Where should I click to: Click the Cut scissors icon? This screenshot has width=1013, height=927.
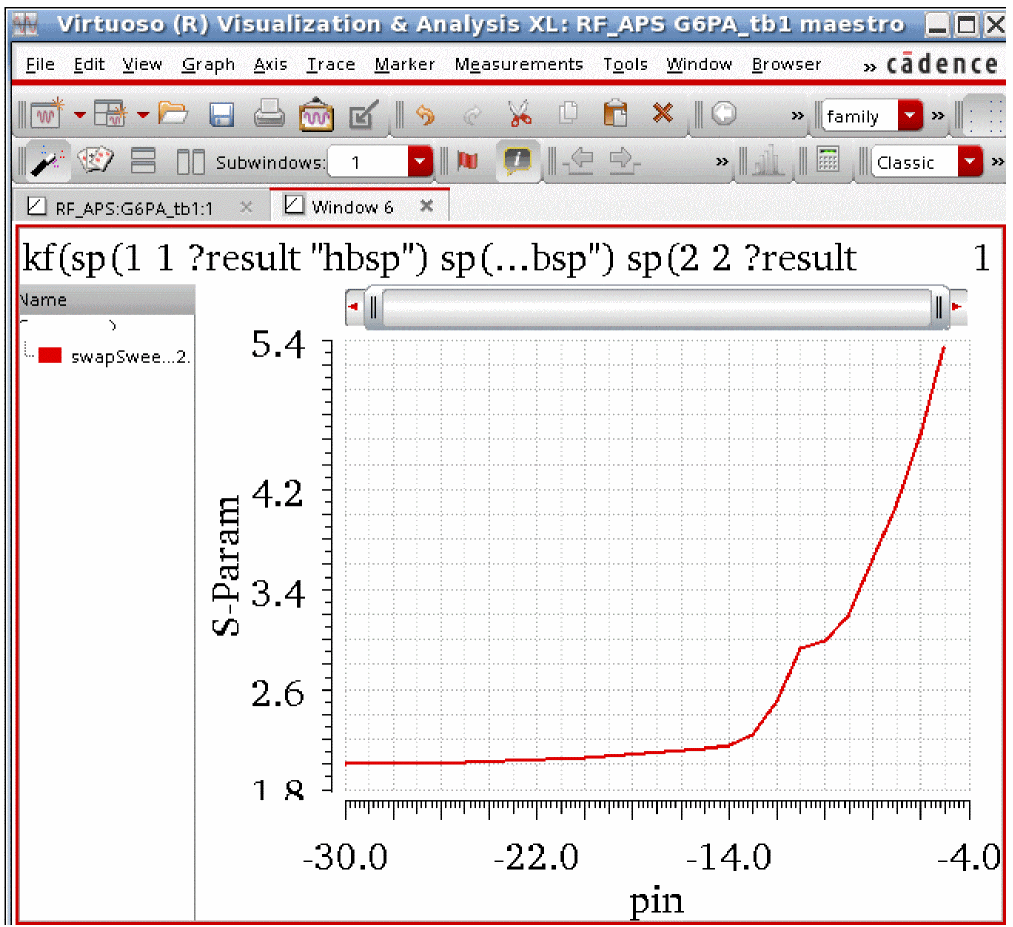[x=519, y=114]
